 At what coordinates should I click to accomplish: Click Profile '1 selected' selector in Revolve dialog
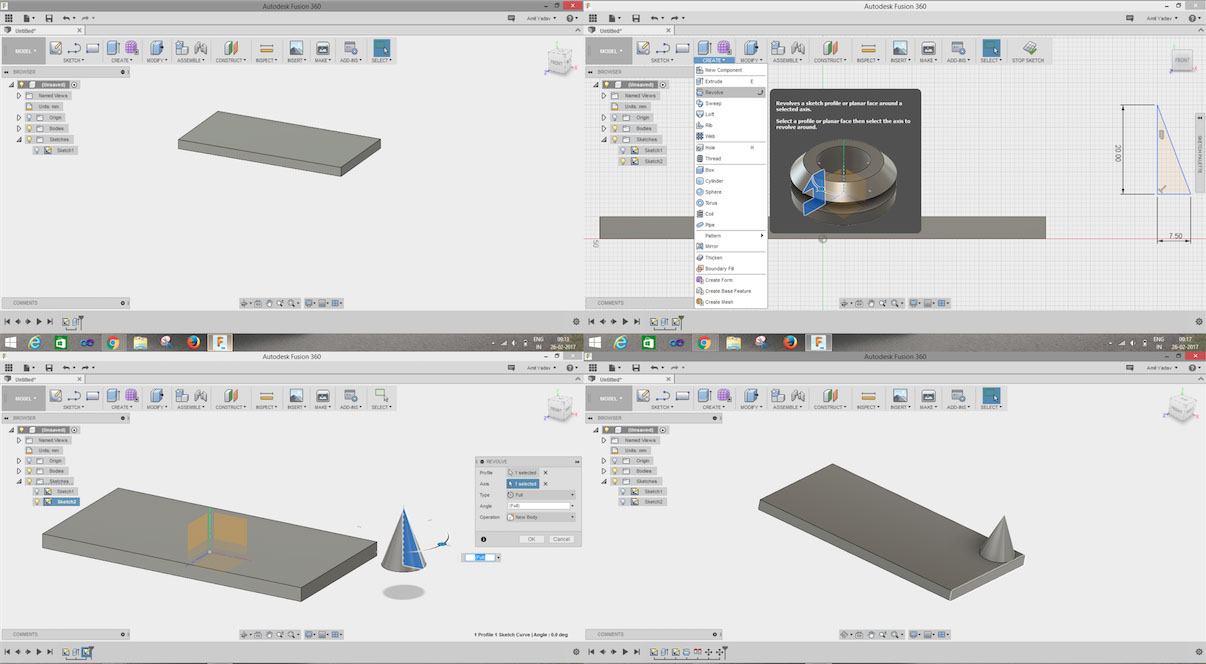click(x=523, y=472)
